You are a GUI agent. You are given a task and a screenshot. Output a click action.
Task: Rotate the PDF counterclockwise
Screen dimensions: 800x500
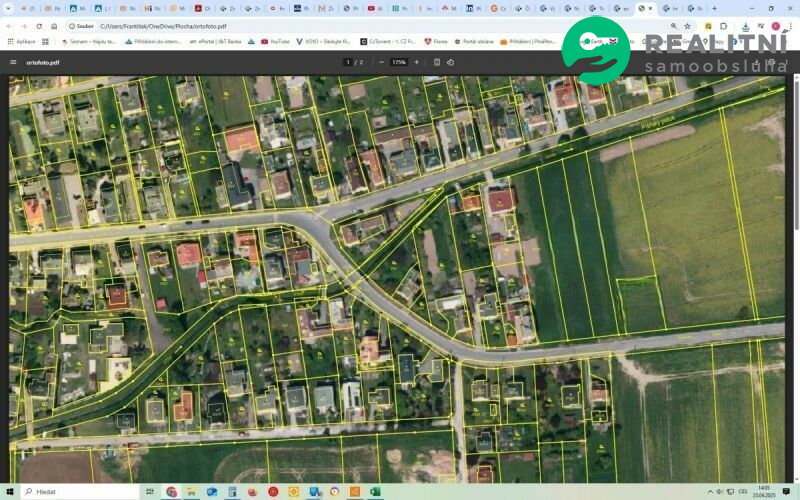click(x=451, y=62)
